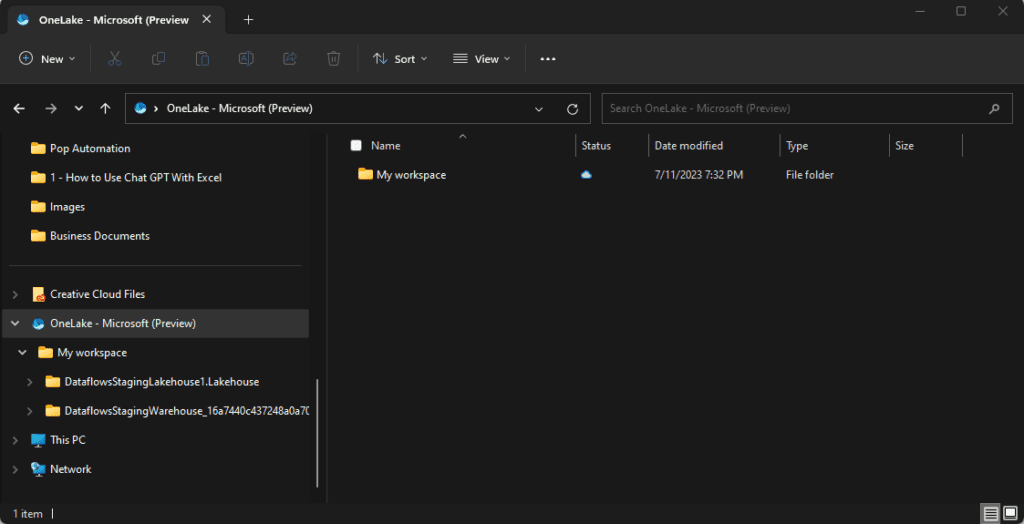The image size is (1024, 524).
Task: Refresh the OneLake folder view
Action: click(x=572, y=109)
